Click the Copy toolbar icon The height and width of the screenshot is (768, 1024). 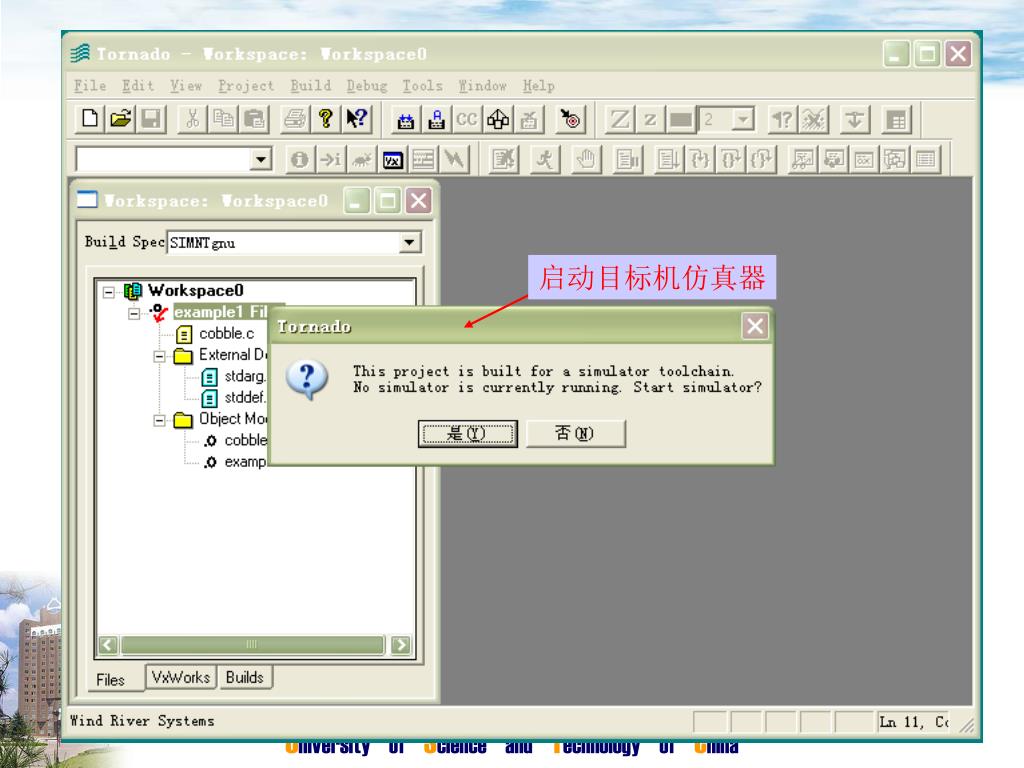[x=223, y=118]
